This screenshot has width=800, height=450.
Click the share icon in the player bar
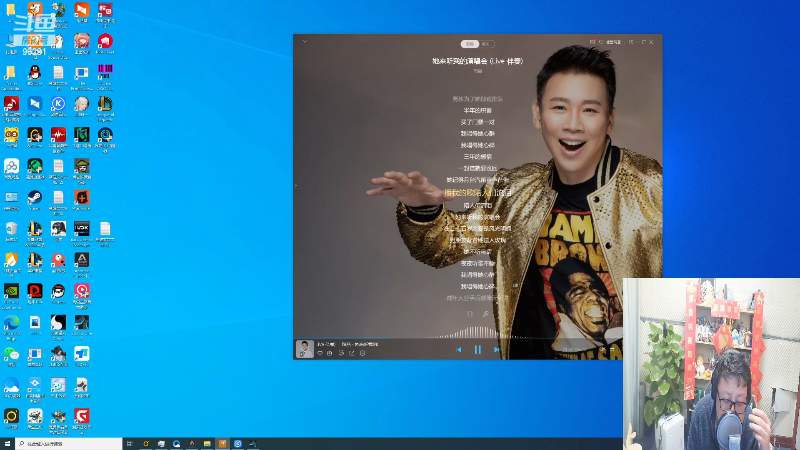point(352,353)
